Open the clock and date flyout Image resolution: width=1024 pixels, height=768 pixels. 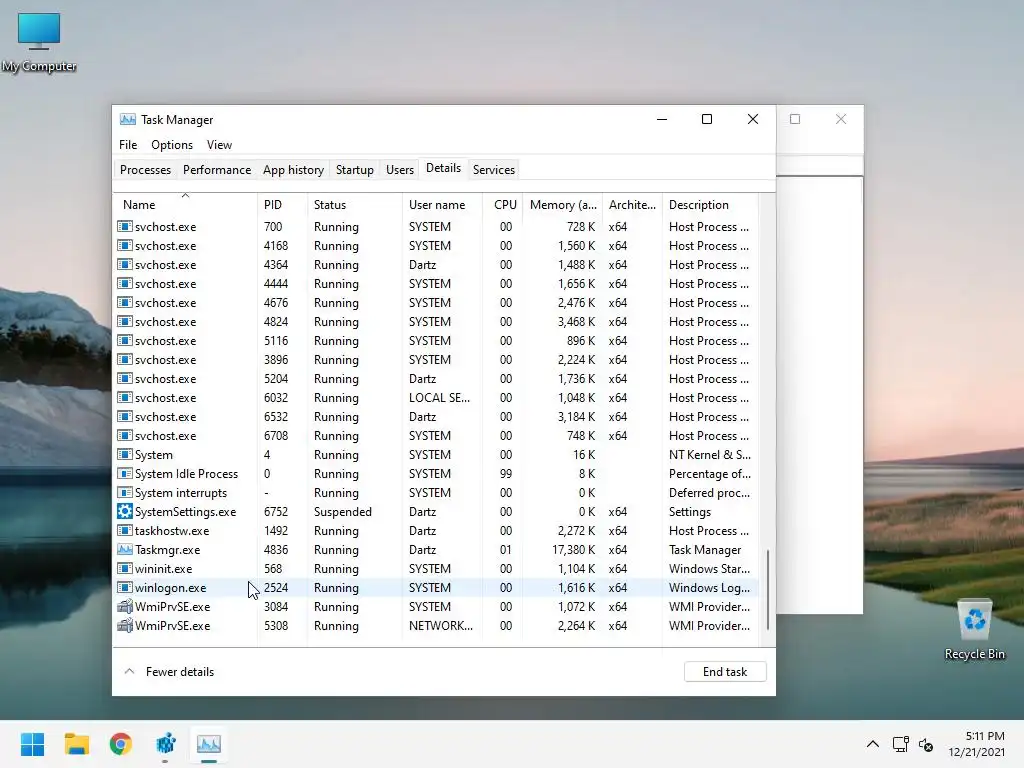[976, 744]
